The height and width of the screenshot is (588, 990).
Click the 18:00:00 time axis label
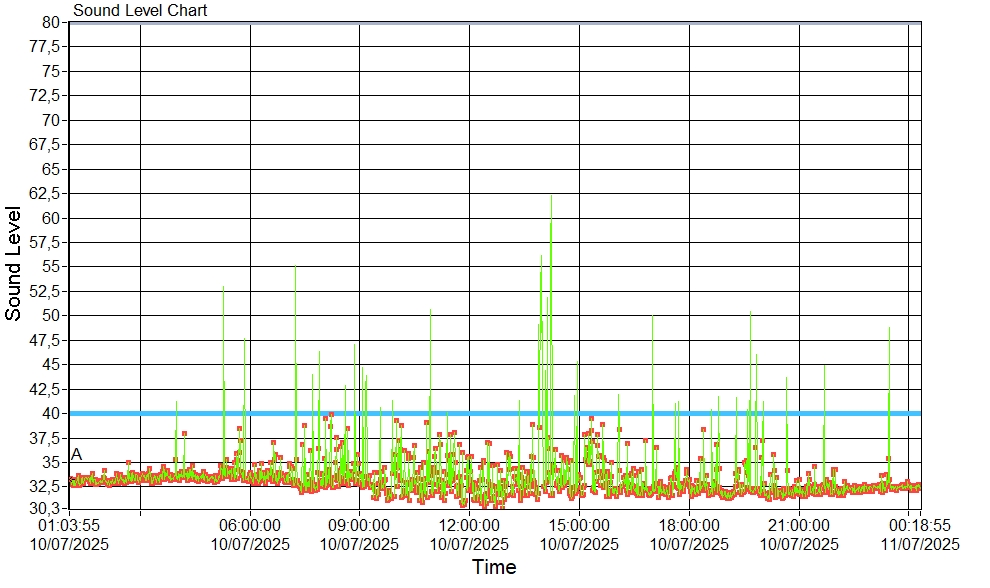[689, 525]
